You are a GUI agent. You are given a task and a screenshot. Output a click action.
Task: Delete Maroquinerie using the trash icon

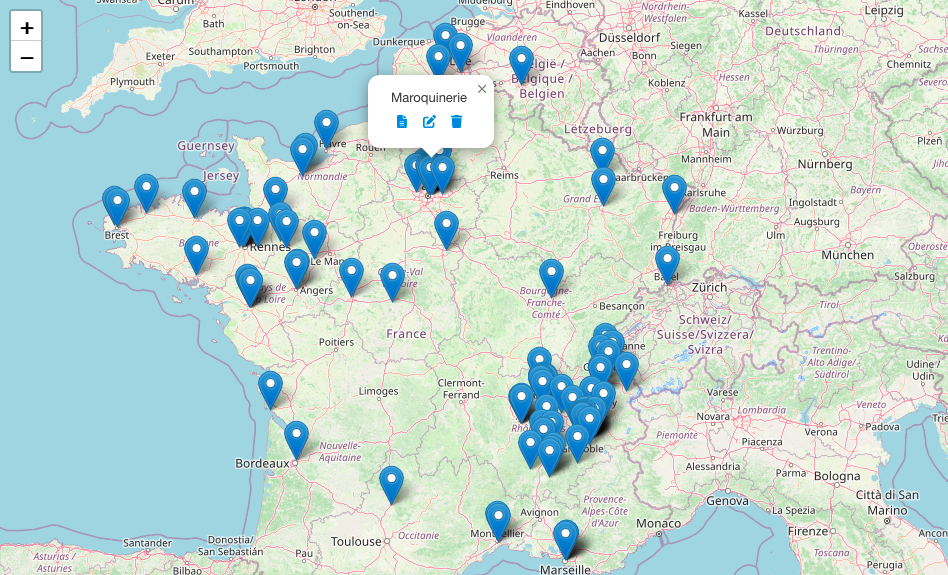coord(456,122)
